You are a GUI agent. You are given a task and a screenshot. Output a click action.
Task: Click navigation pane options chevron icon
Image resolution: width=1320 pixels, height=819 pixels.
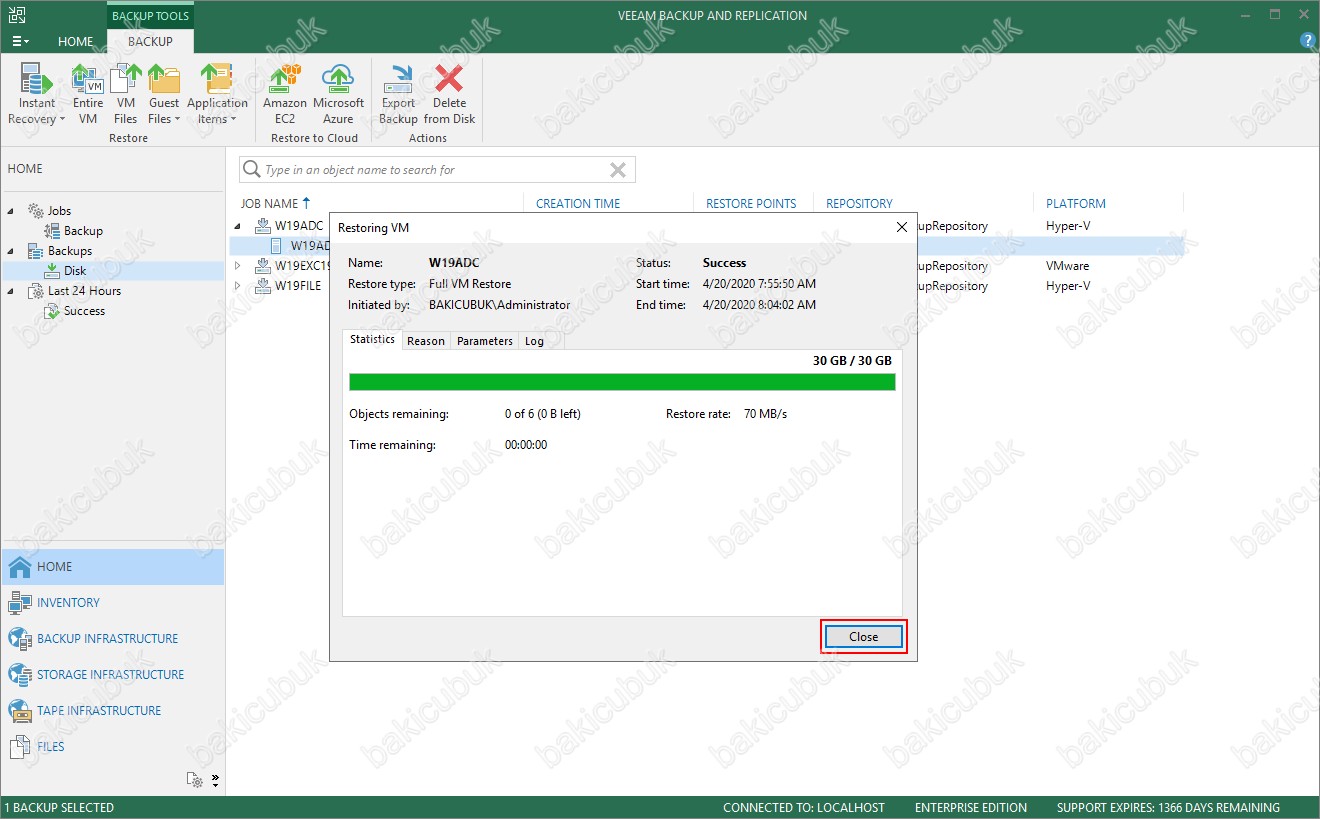click(x=215, y=780)
